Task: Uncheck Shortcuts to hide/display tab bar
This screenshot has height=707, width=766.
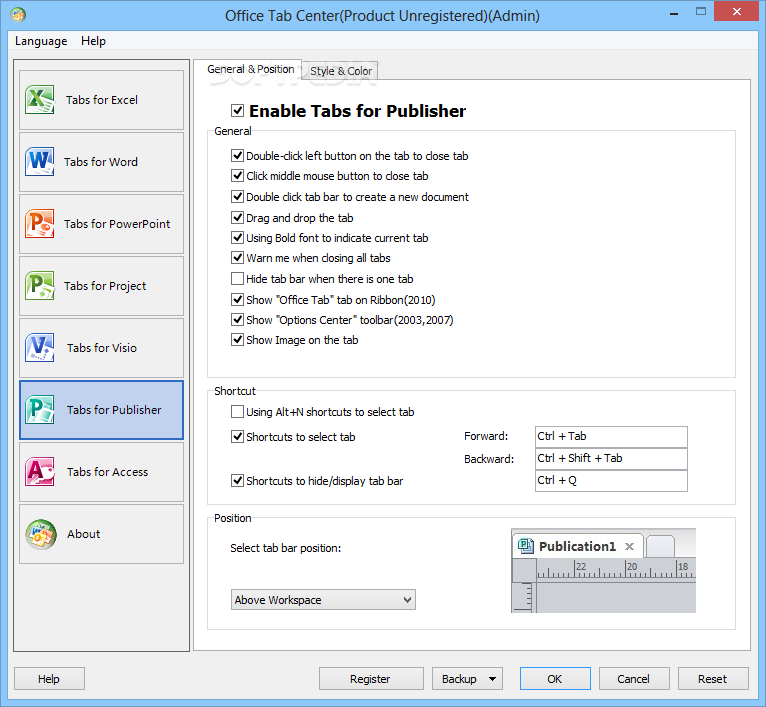Action: pos(237,481)
